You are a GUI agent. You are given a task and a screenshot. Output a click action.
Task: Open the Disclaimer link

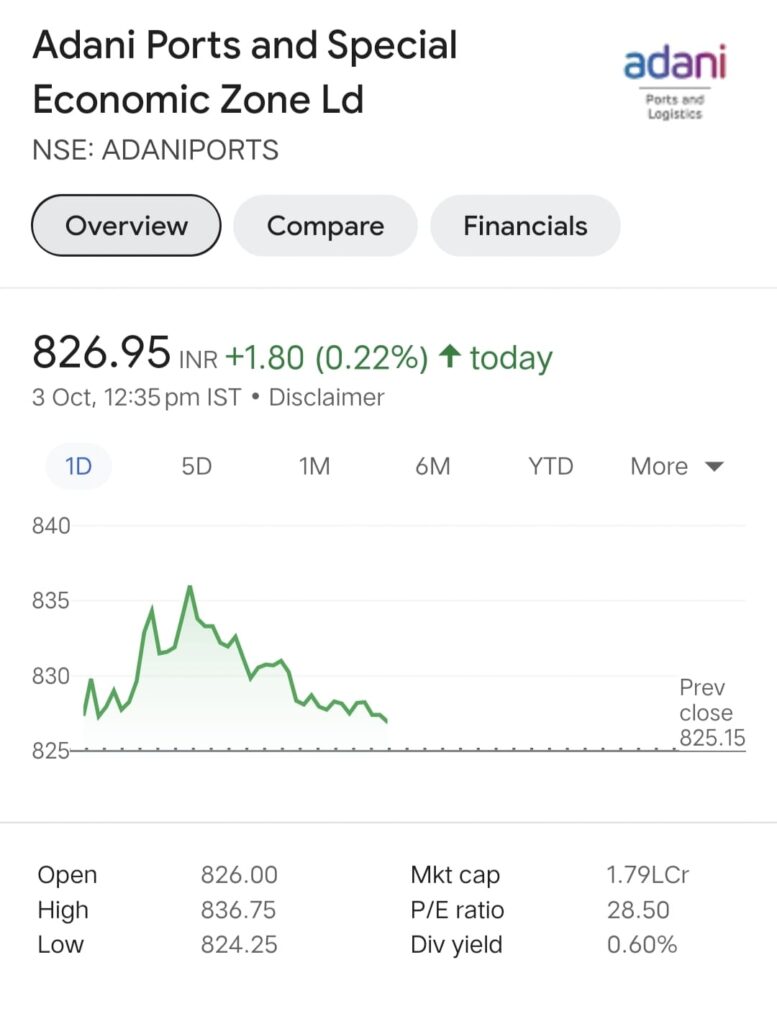tap(326, 397)
